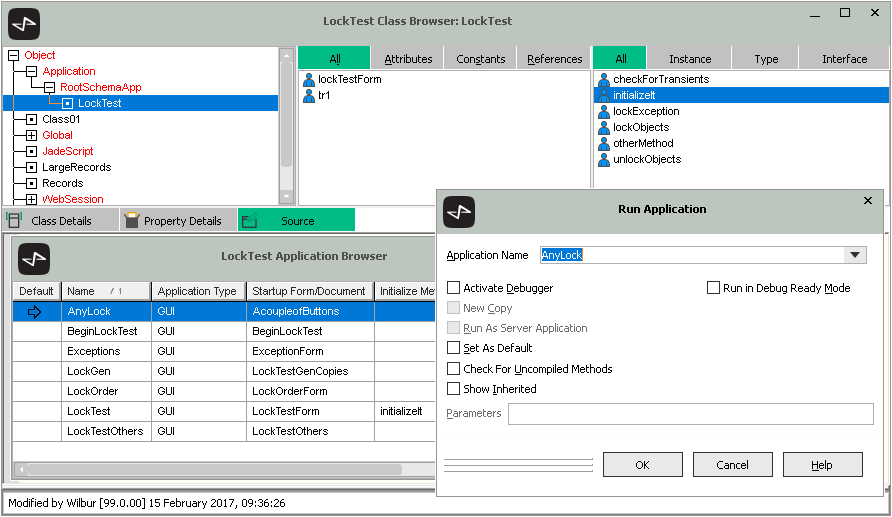The image size is (892, 517).
Task: Click the lockException method icon
Action: pos(603,112)
